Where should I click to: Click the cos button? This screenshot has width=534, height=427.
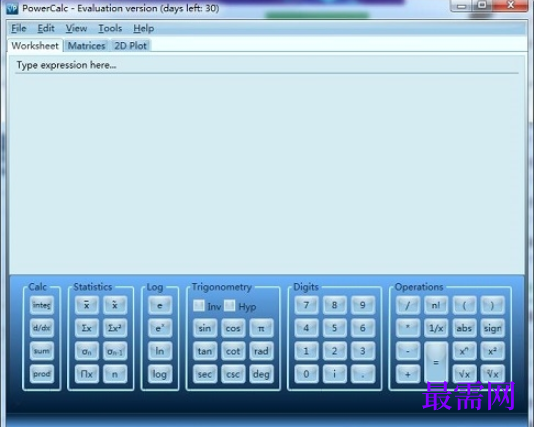click(233, 328)
